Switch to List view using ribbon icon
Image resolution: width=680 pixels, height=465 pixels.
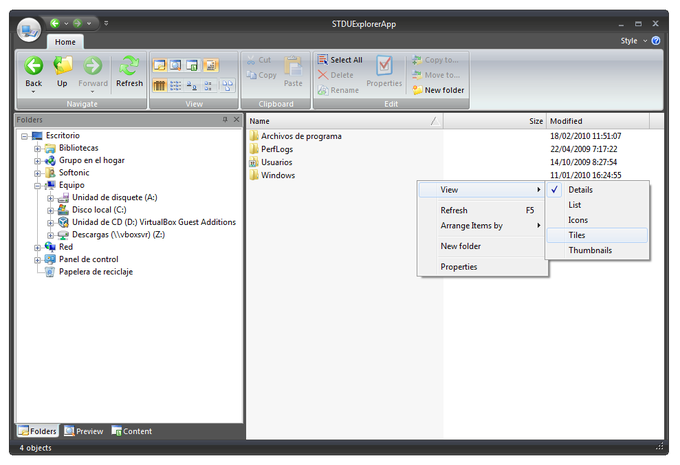point(176,85)
